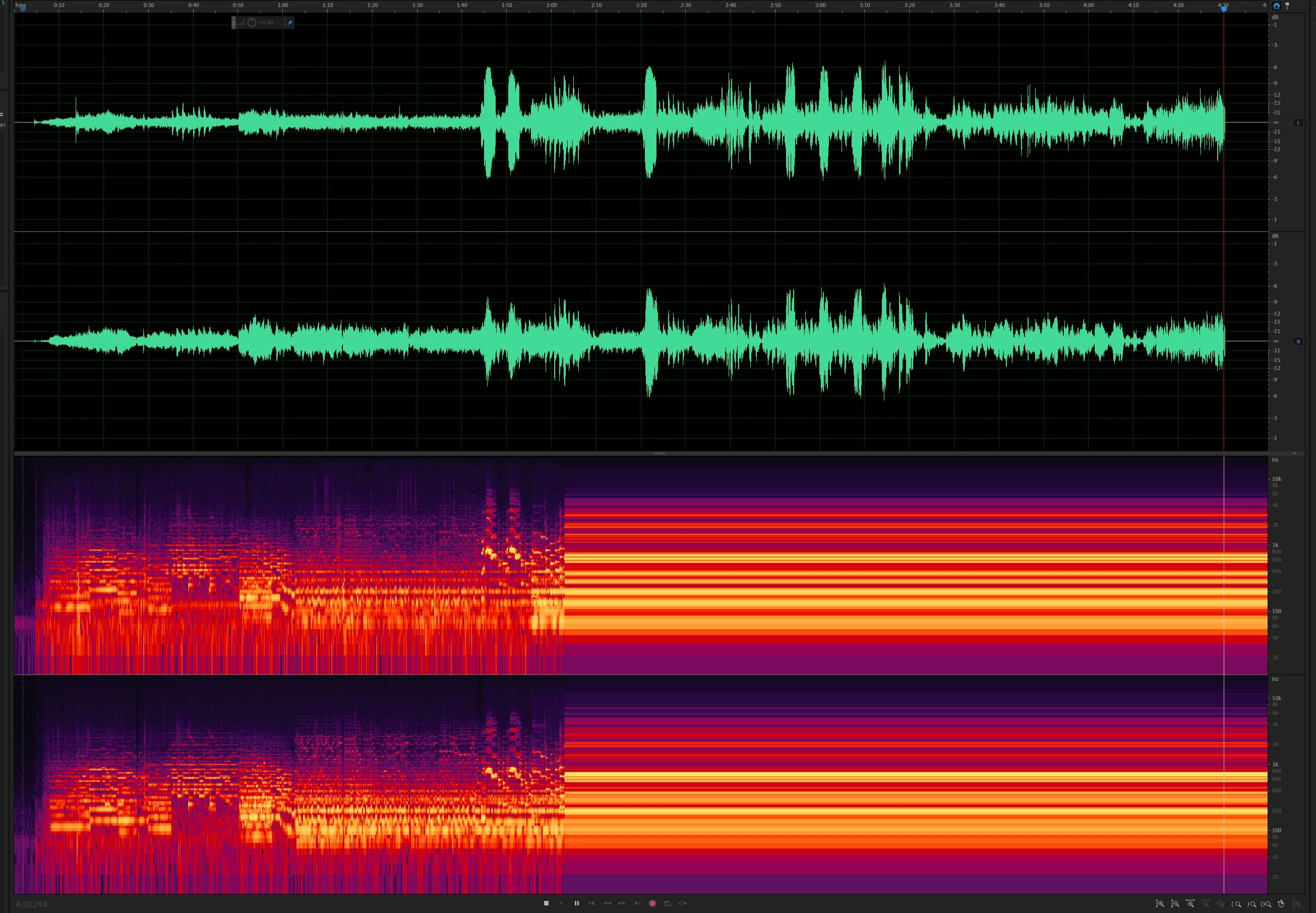
Task: Toggle skip selection button
Action: click(683, 903)
